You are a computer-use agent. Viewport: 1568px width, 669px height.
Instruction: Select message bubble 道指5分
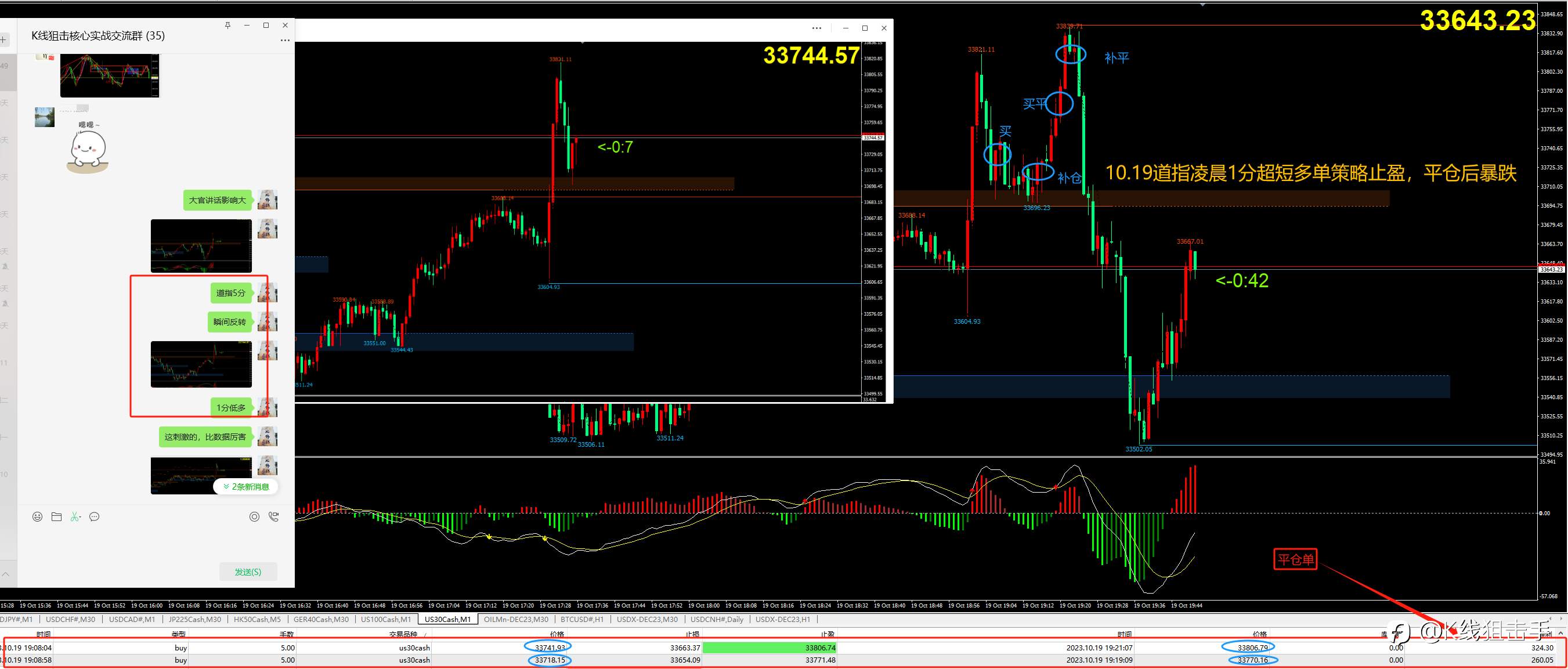click(231, 293)
